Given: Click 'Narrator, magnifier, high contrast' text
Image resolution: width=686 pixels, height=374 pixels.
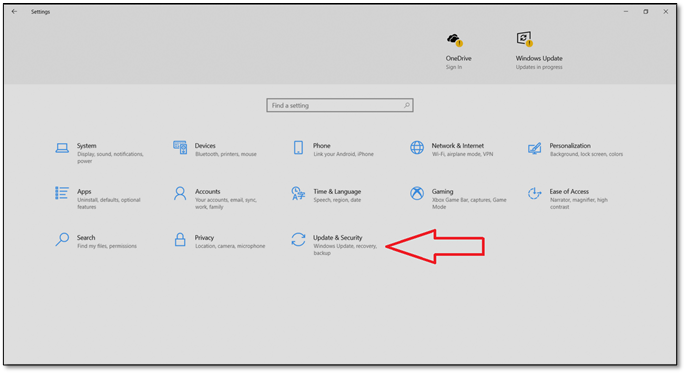Looking at the screenshot, I should [579, 203].
